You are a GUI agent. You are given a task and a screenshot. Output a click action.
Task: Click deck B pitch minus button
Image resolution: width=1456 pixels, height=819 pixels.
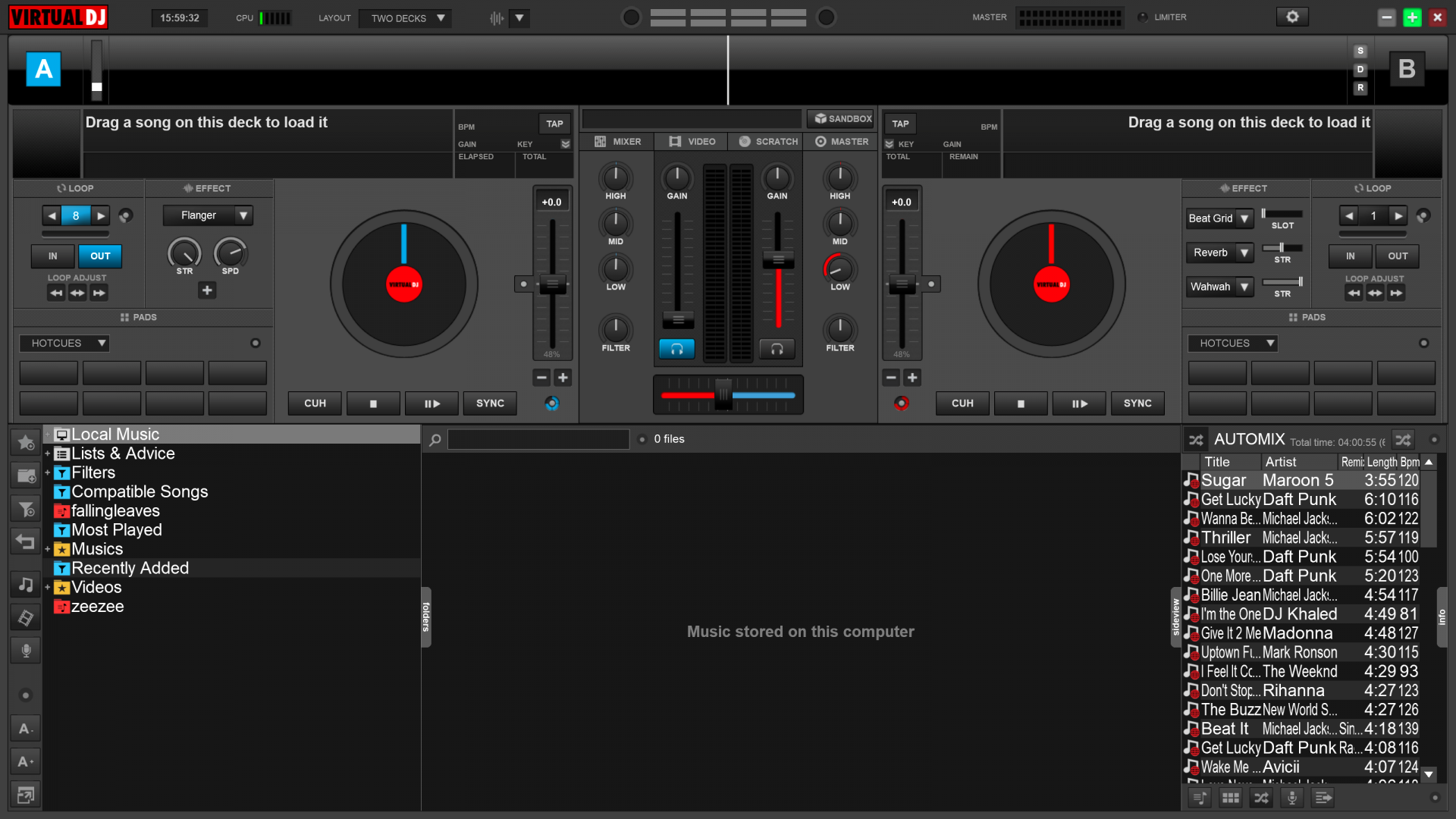point(891,378)
